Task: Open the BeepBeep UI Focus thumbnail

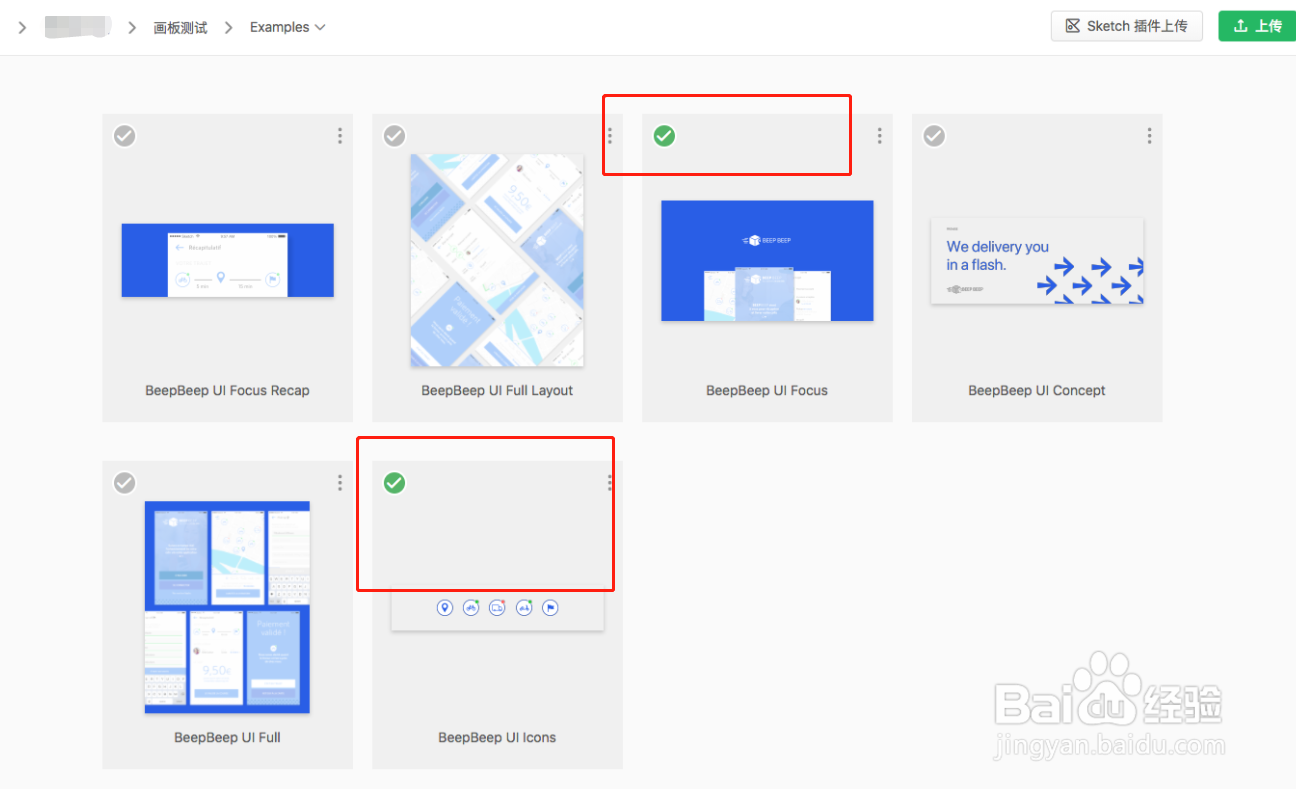Action: pyautogui.click(x=767, y=261)
